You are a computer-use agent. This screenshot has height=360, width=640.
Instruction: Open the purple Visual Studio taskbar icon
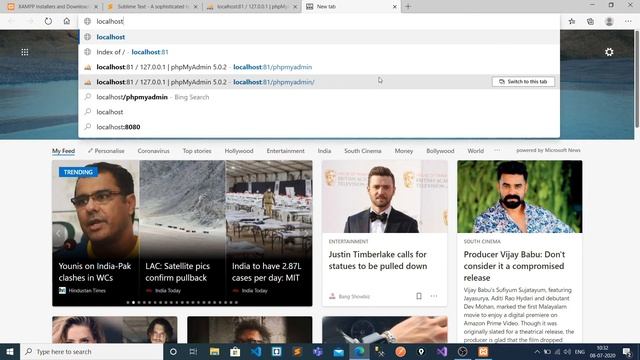442,351
